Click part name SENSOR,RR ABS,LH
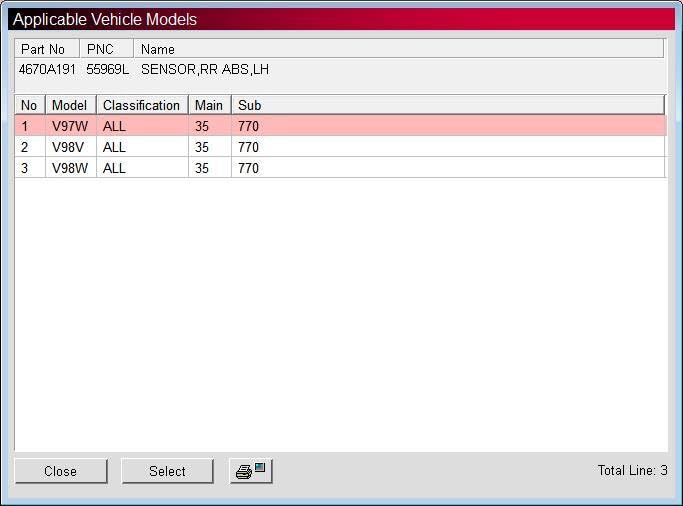The width and height of the screenshot is (683, 506). pos(205,69)
